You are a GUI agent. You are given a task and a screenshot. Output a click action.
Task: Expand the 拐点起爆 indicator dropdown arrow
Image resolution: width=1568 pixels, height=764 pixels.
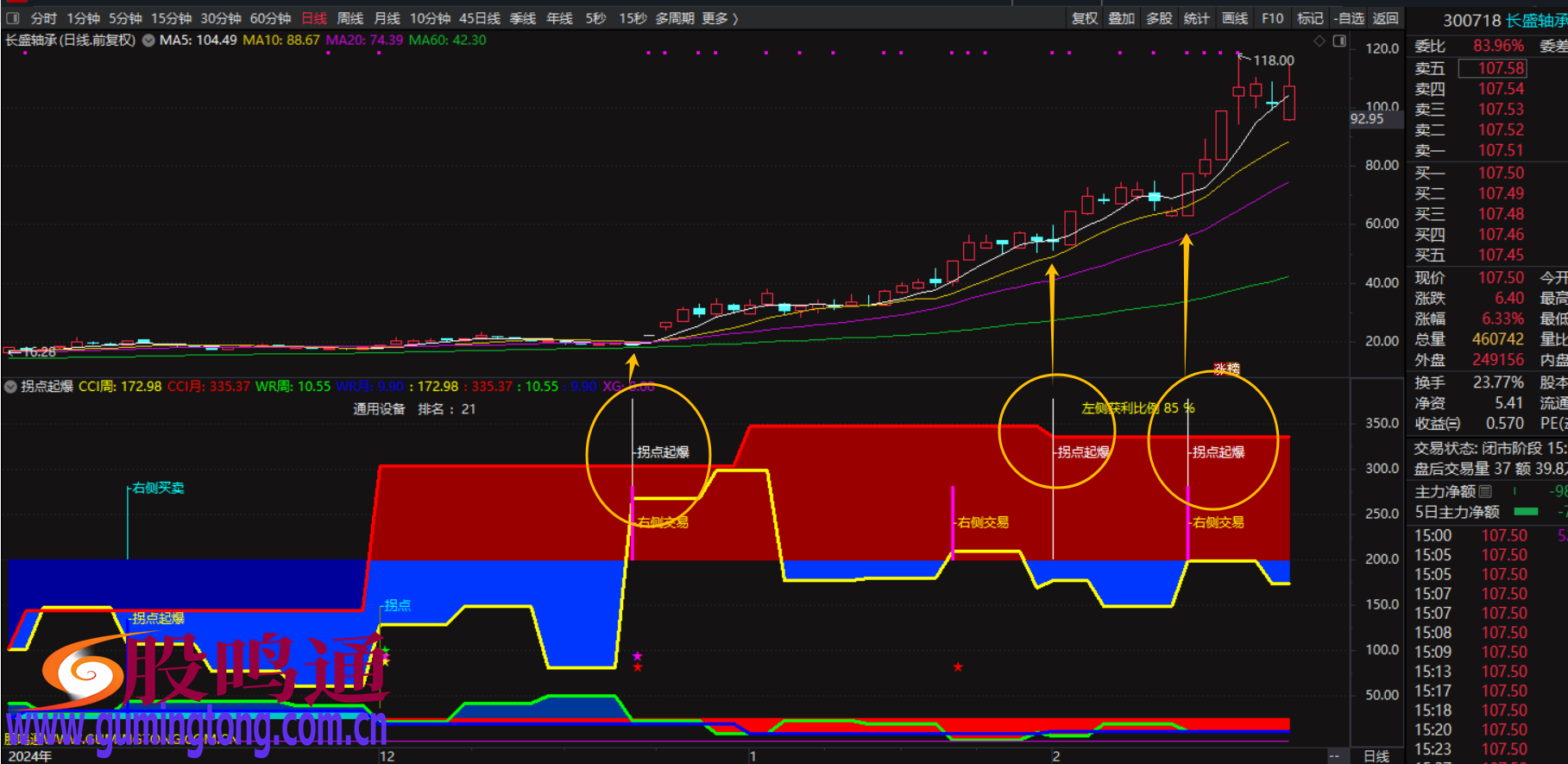coord(10,387)
